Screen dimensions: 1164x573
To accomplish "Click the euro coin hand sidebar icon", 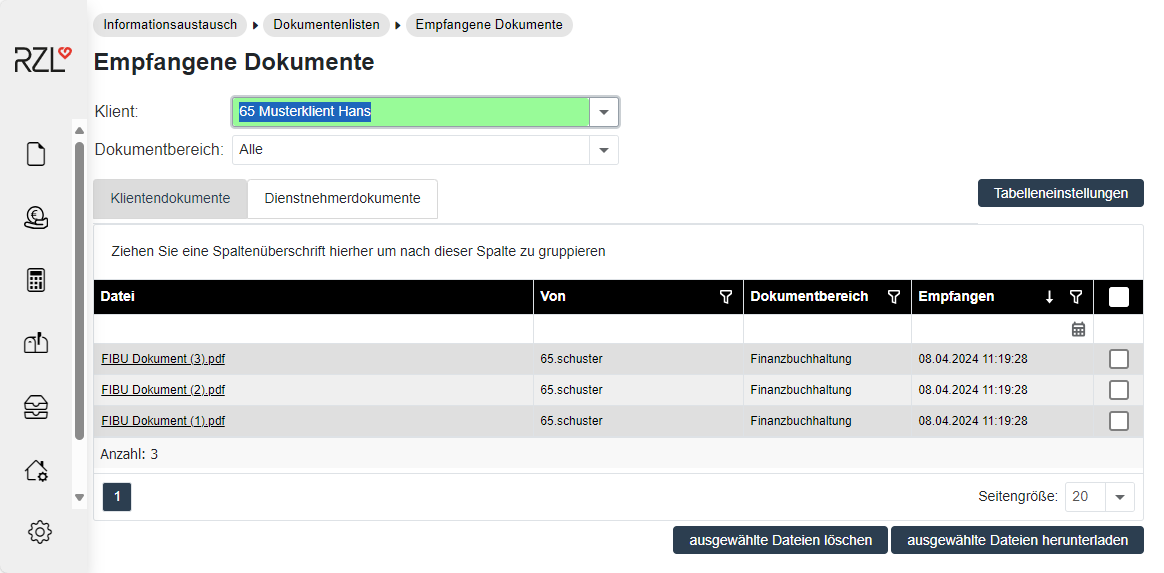I will coord(36,217).
